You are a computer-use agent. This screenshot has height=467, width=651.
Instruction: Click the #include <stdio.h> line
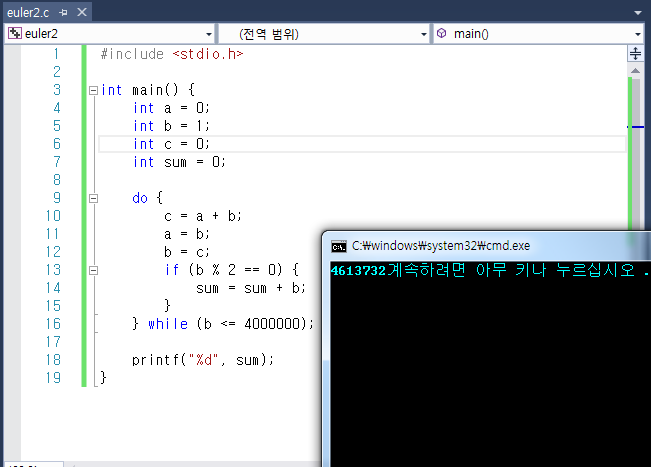click(172, 54)
